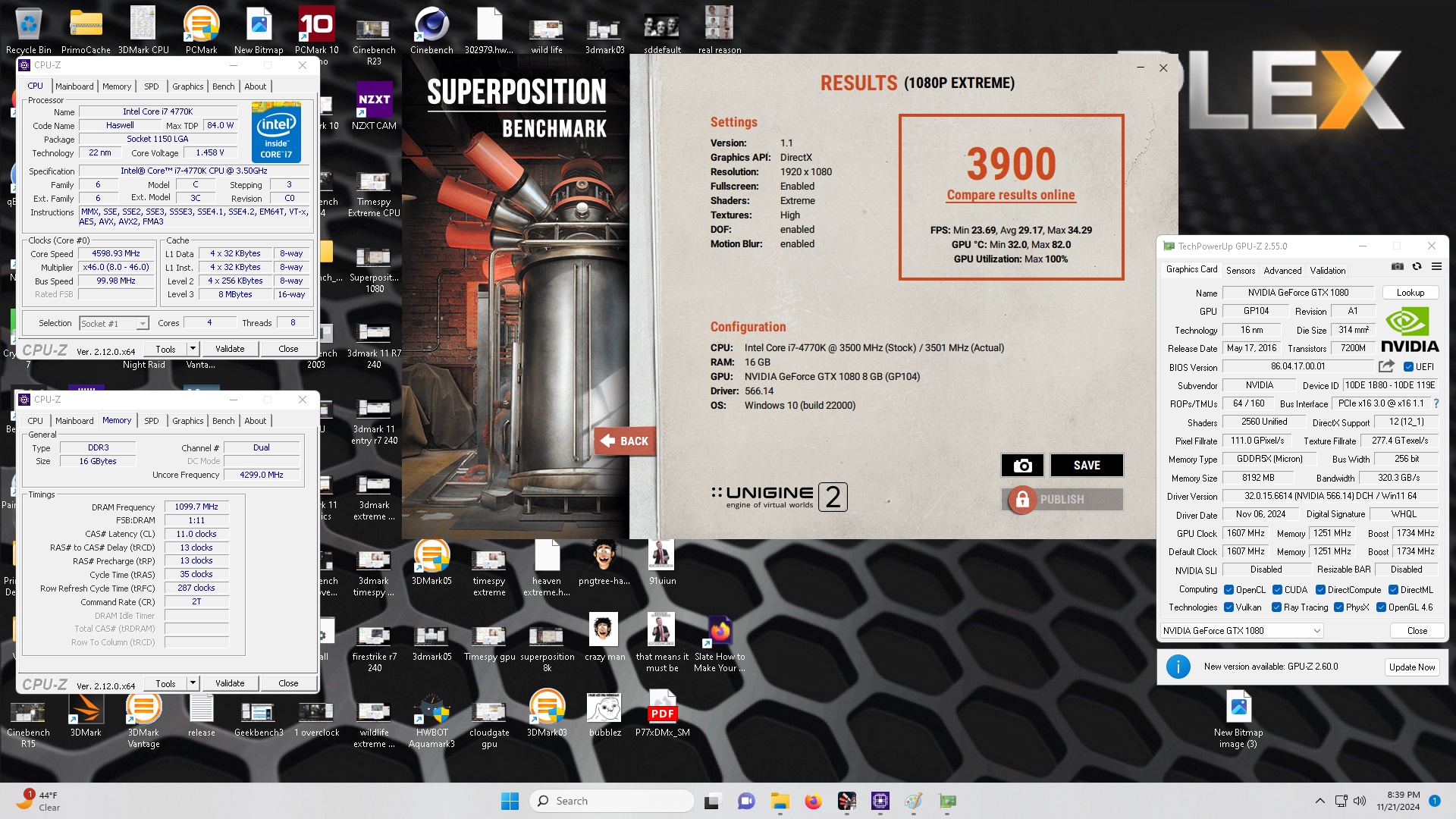Open the weather widget showing 44°F
Viewport: 1456px width, 819px height.
coord(38,801)
